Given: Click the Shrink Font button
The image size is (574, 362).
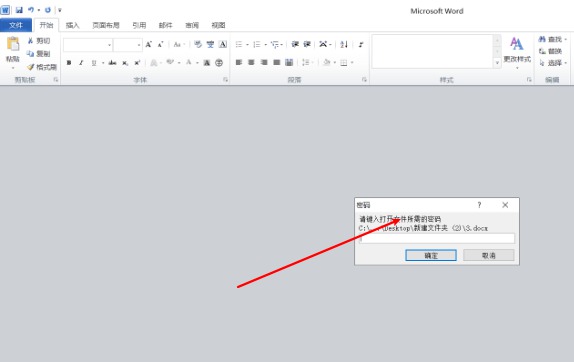Looking at the screenshot, I should (x=160, y=45).
